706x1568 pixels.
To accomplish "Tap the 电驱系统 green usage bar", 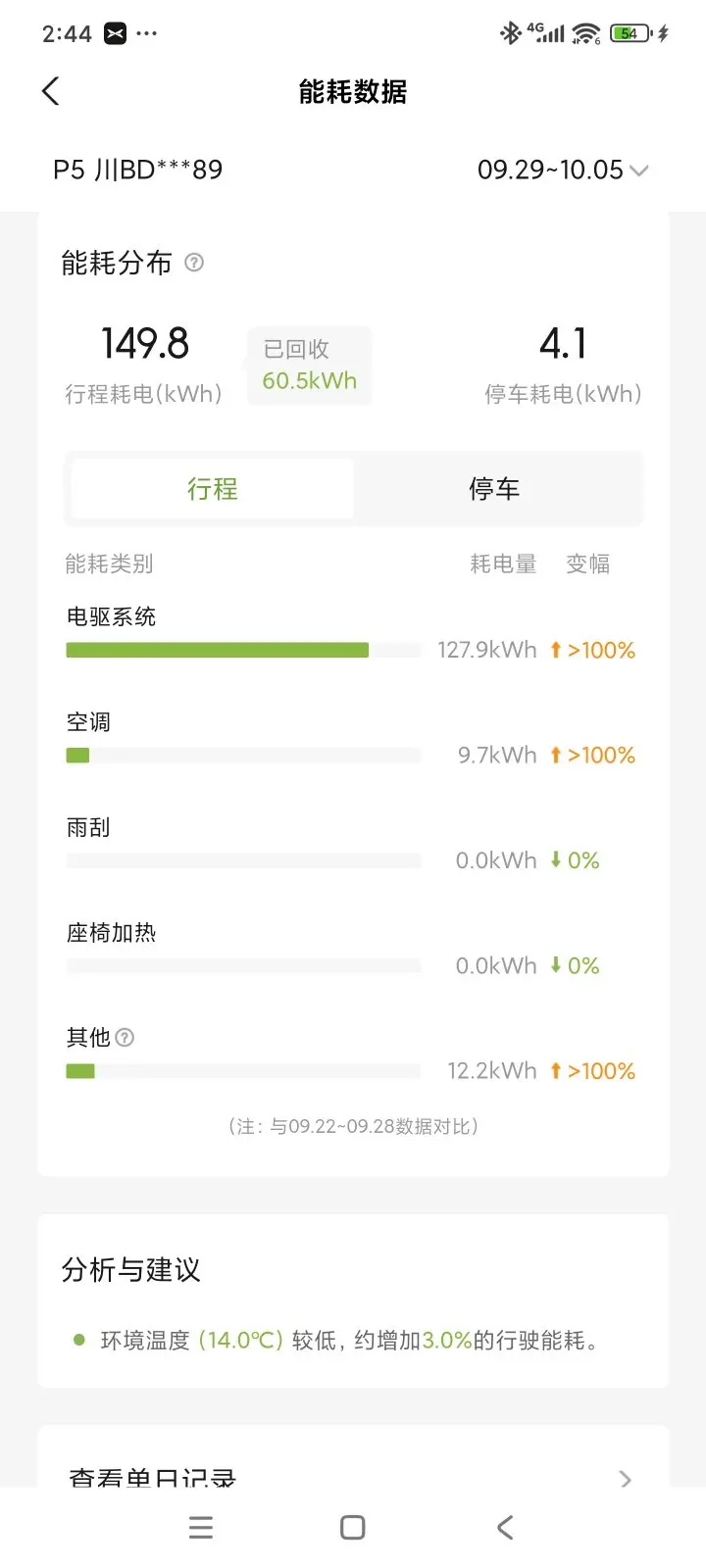I will click(x=218, y=650).
